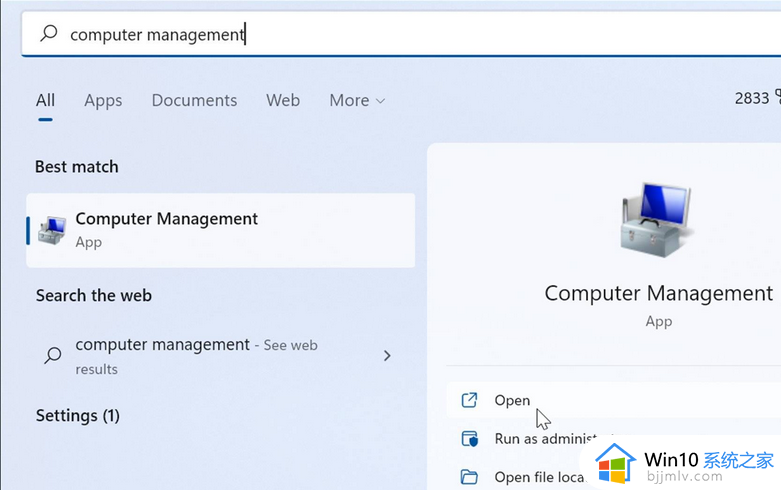Click the Best match heading

[77, 167]
